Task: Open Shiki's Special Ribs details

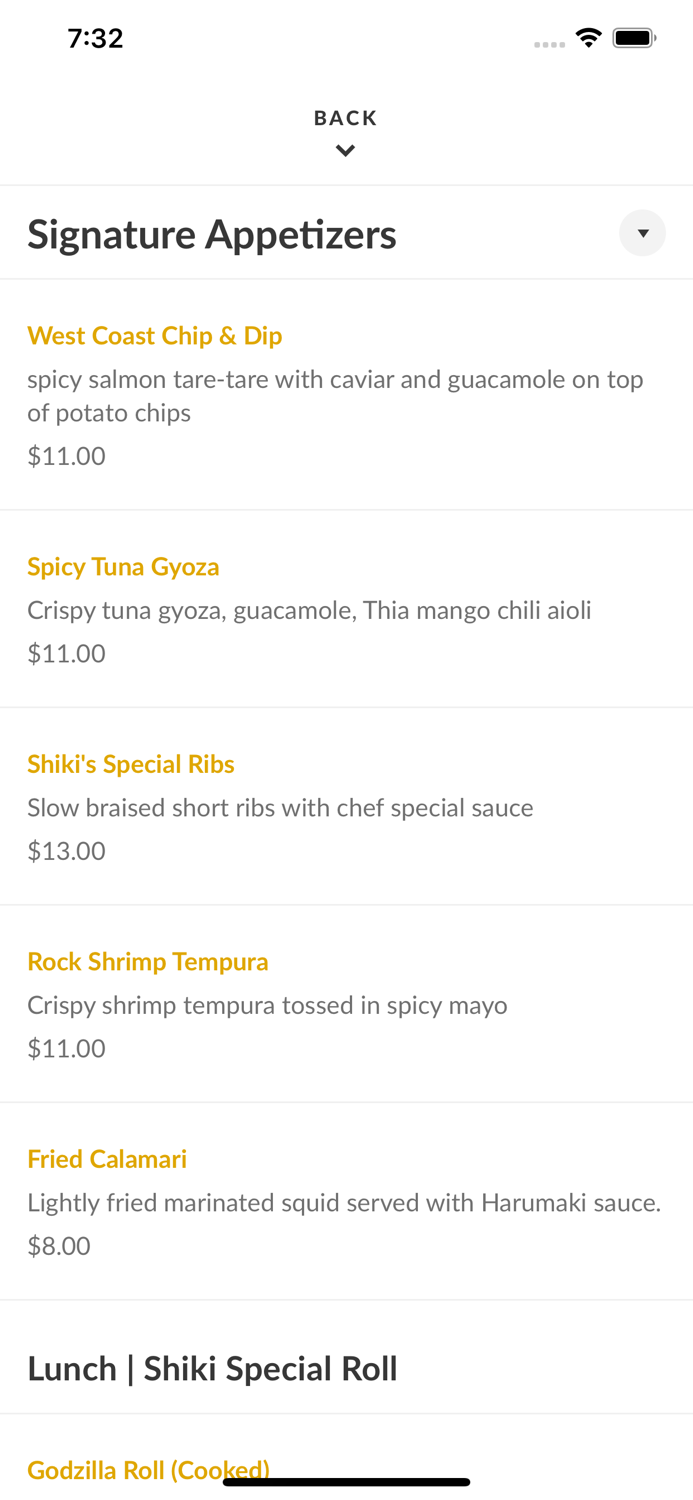Action: [x=130, y=764]
